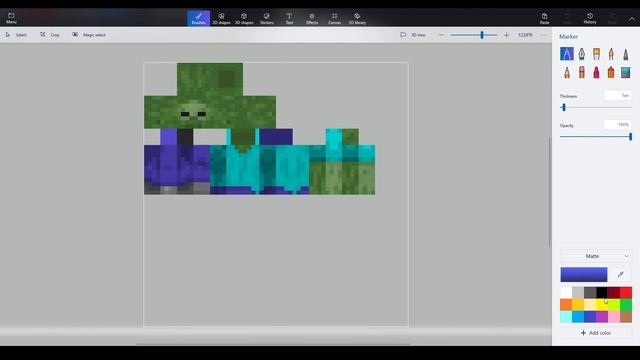Select the Watercolor brush

point(611,54)
